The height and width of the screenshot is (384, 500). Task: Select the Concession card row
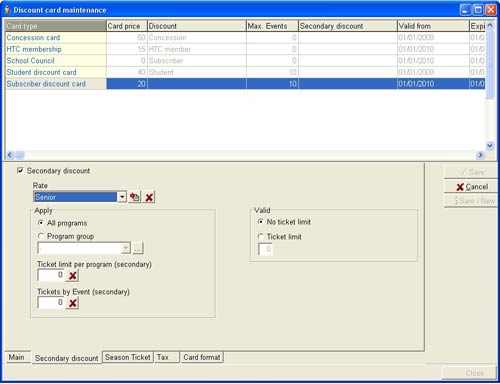(245, 38)
